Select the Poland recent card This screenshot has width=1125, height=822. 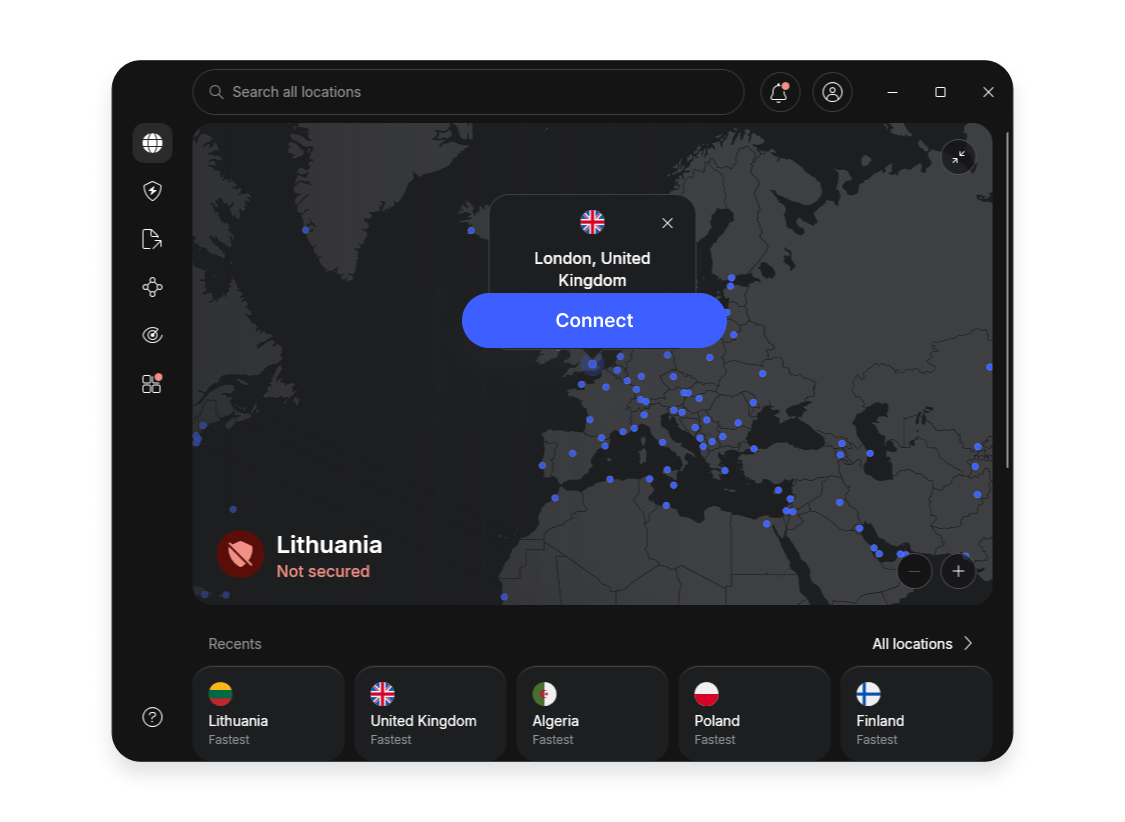(754, 713)
